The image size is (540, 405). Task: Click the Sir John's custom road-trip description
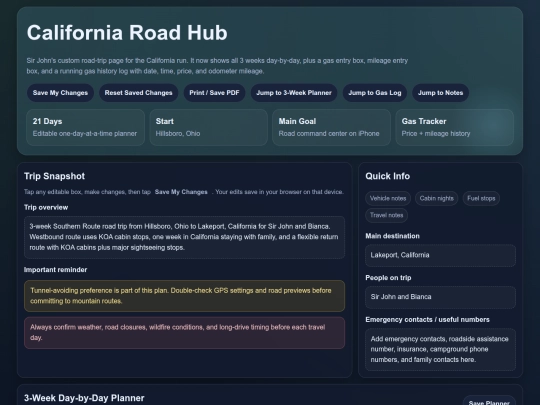217,66
